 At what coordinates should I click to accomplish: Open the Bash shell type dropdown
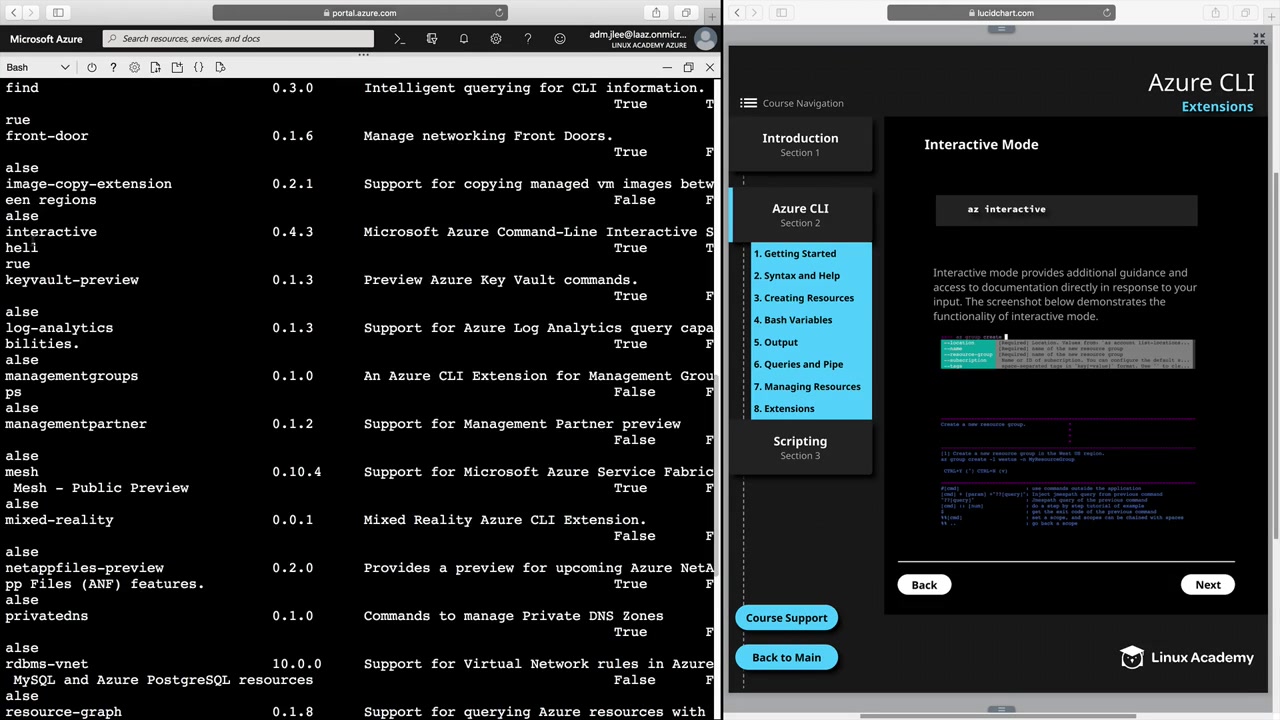tap(37, 67)
